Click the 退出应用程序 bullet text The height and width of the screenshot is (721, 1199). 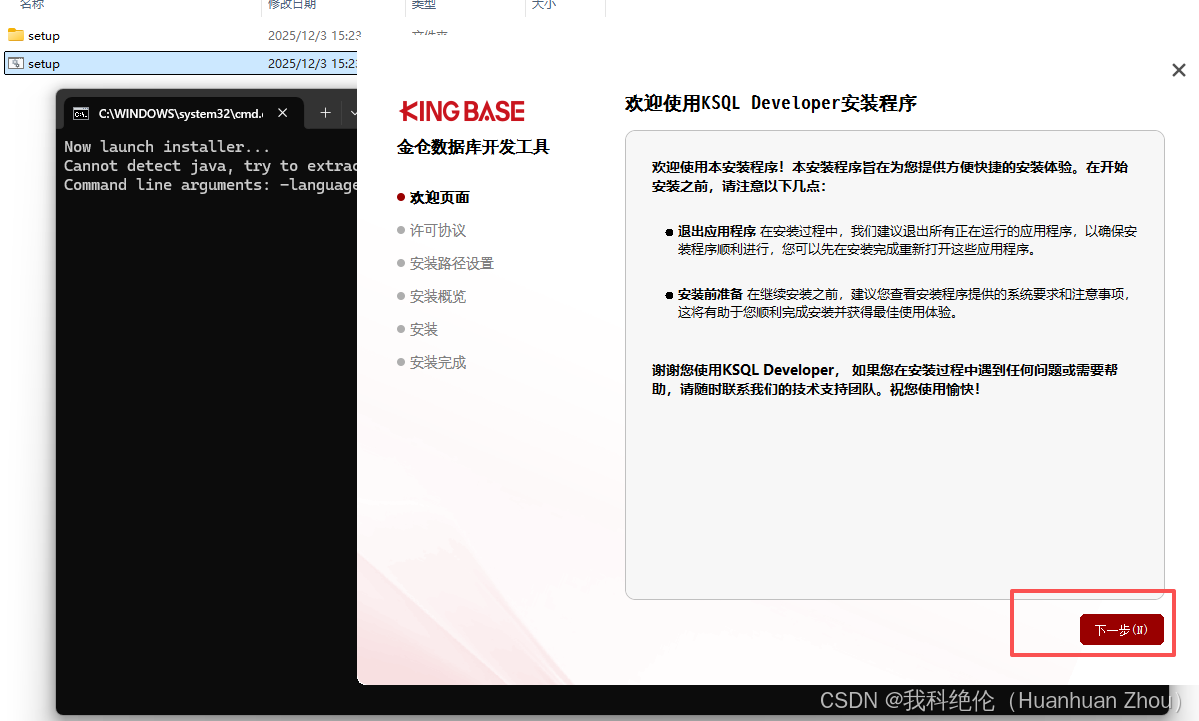(716, 231)
